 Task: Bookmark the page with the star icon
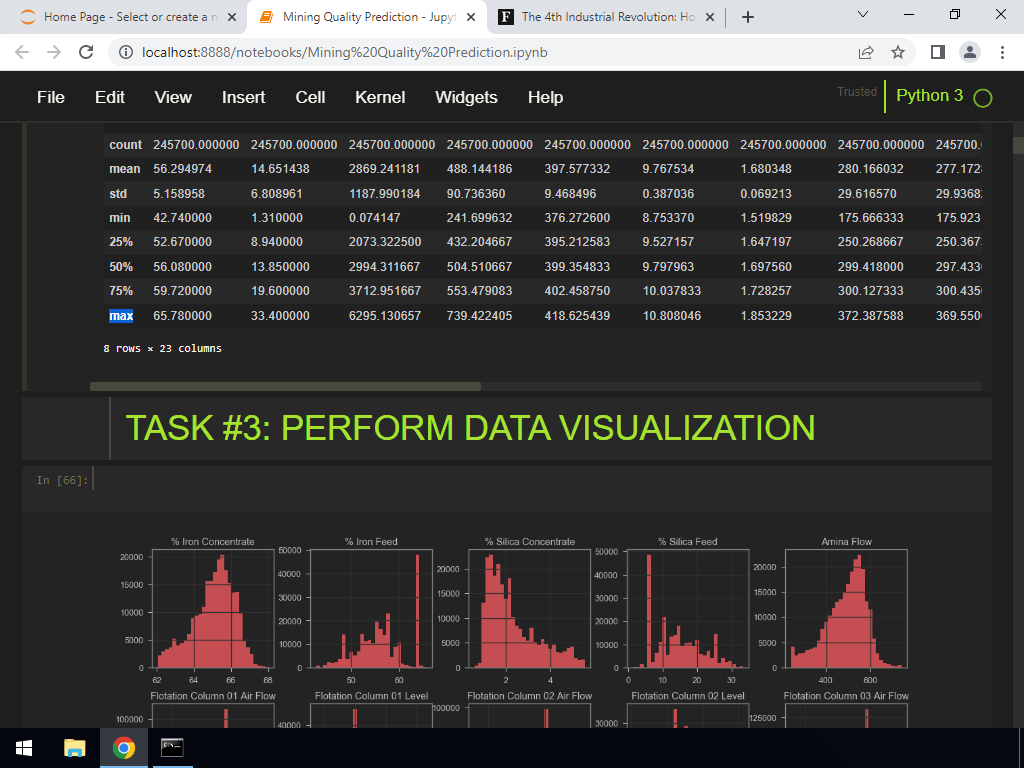tap(897, 52)
